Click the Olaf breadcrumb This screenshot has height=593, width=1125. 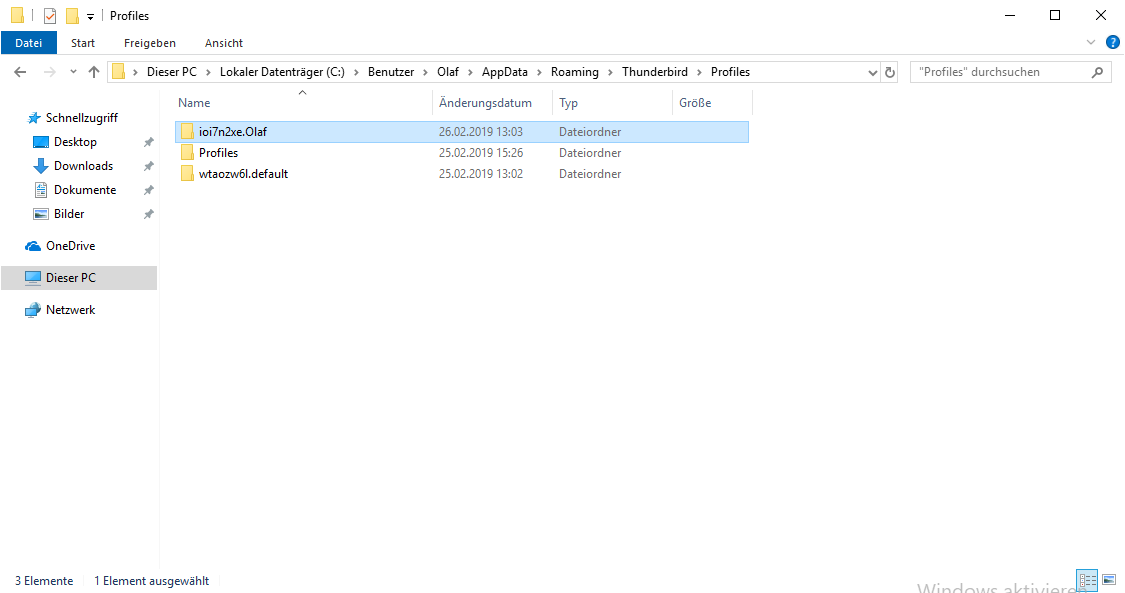pyautogui.click(x=448, y=72)
